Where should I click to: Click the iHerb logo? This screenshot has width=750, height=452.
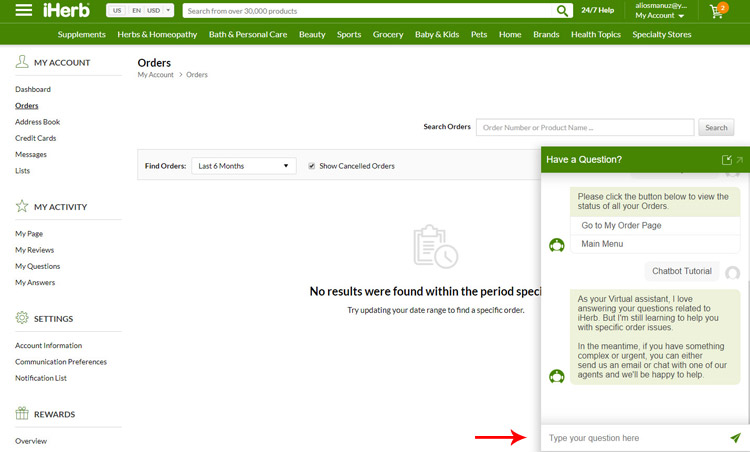click(x=66, y=10)
